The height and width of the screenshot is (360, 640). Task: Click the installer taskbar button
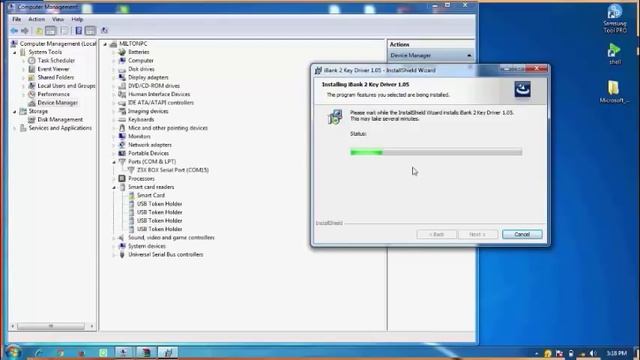[x=168, y=352]
